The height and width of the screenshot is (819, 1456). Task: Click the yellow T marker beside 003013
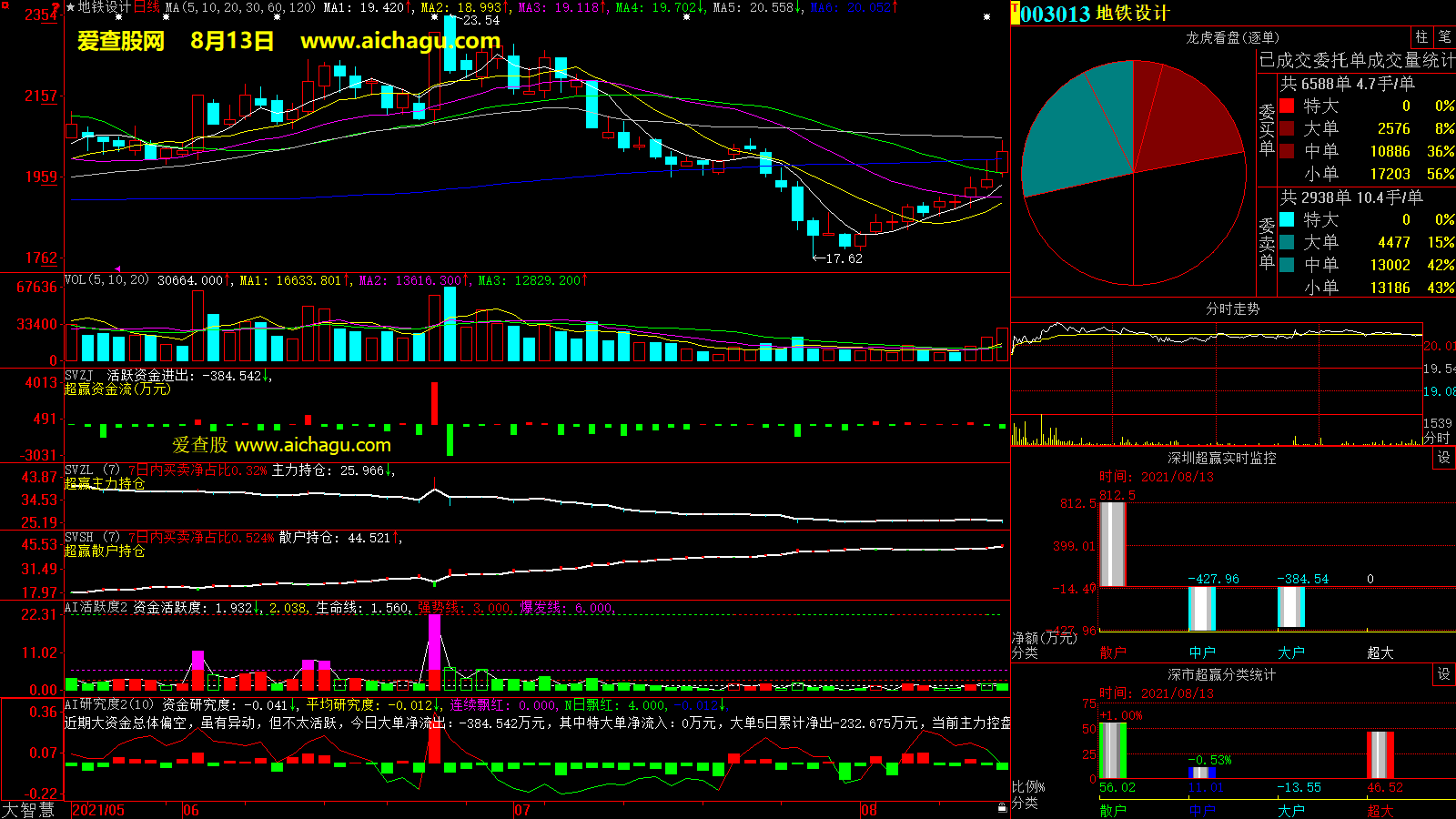(x=1016, y=13)
